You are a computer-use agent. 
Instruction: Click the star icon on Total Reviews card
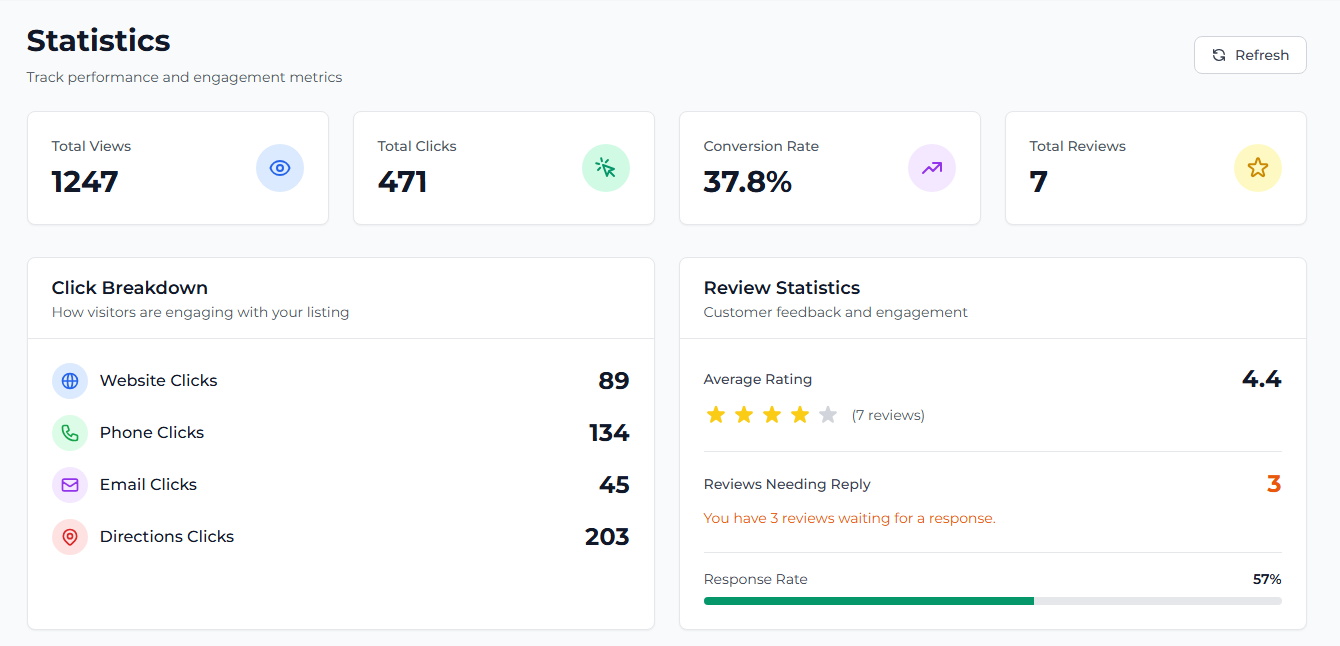pyautogui.click(x=1257, y=168)
